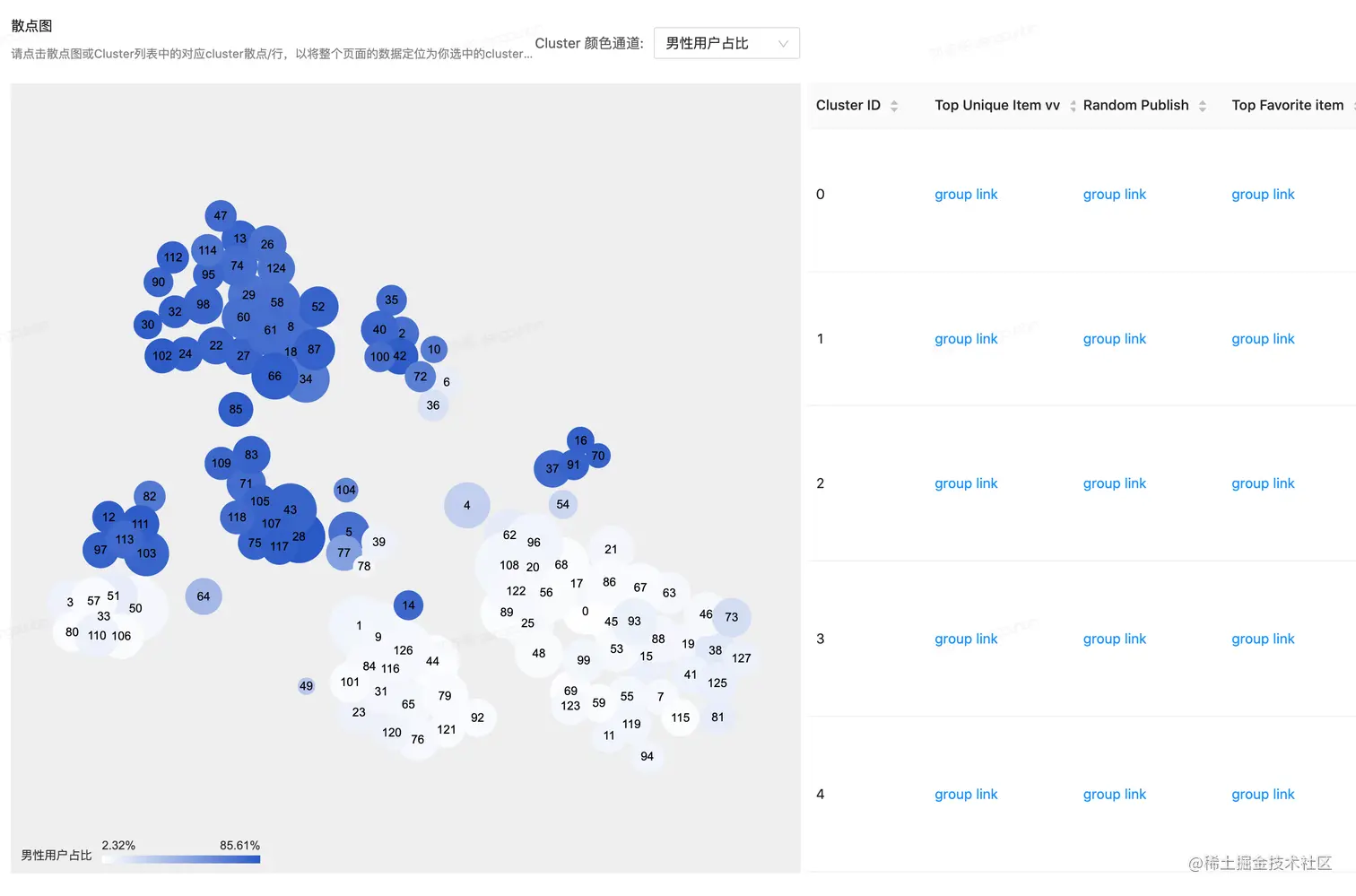Open Random Publish group link for cluster 2
Screen dimensions: 1356x896
[1115, 483]
